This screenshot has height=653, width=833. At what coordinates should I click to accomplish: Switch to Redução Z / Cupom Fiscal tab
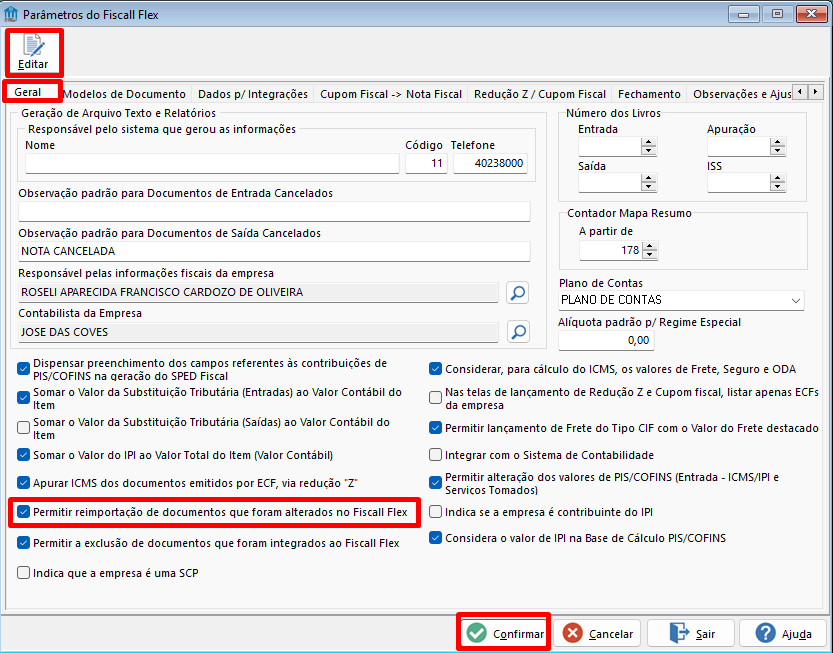click(x=540, y=94)
